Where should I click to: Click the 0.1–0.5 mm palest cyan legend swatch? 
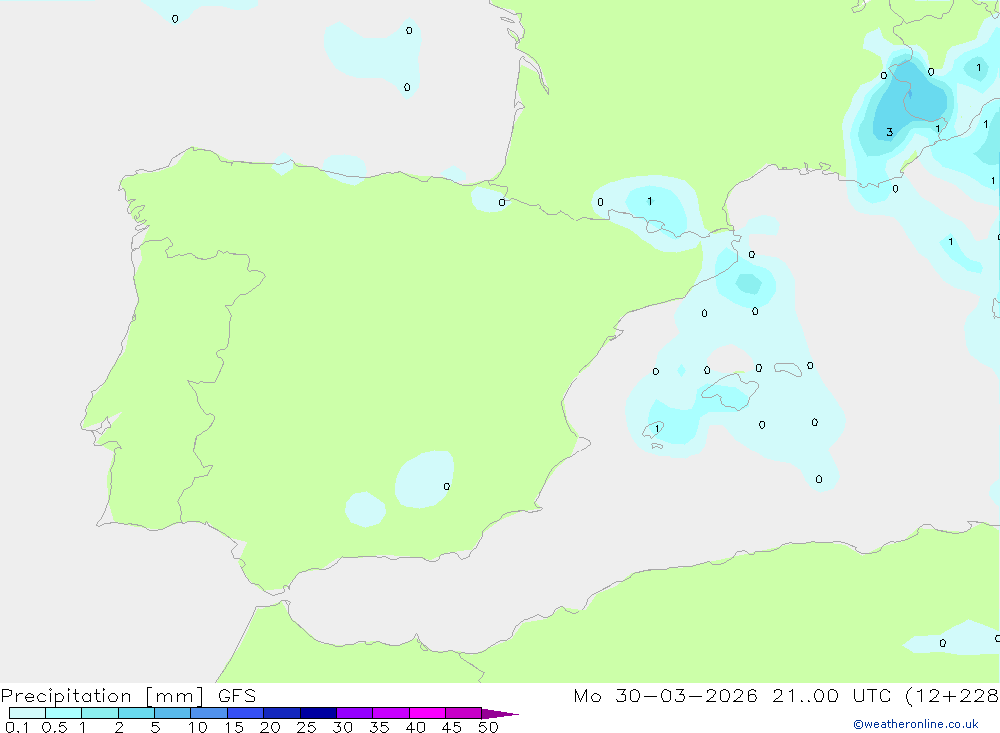coord(27,713)
